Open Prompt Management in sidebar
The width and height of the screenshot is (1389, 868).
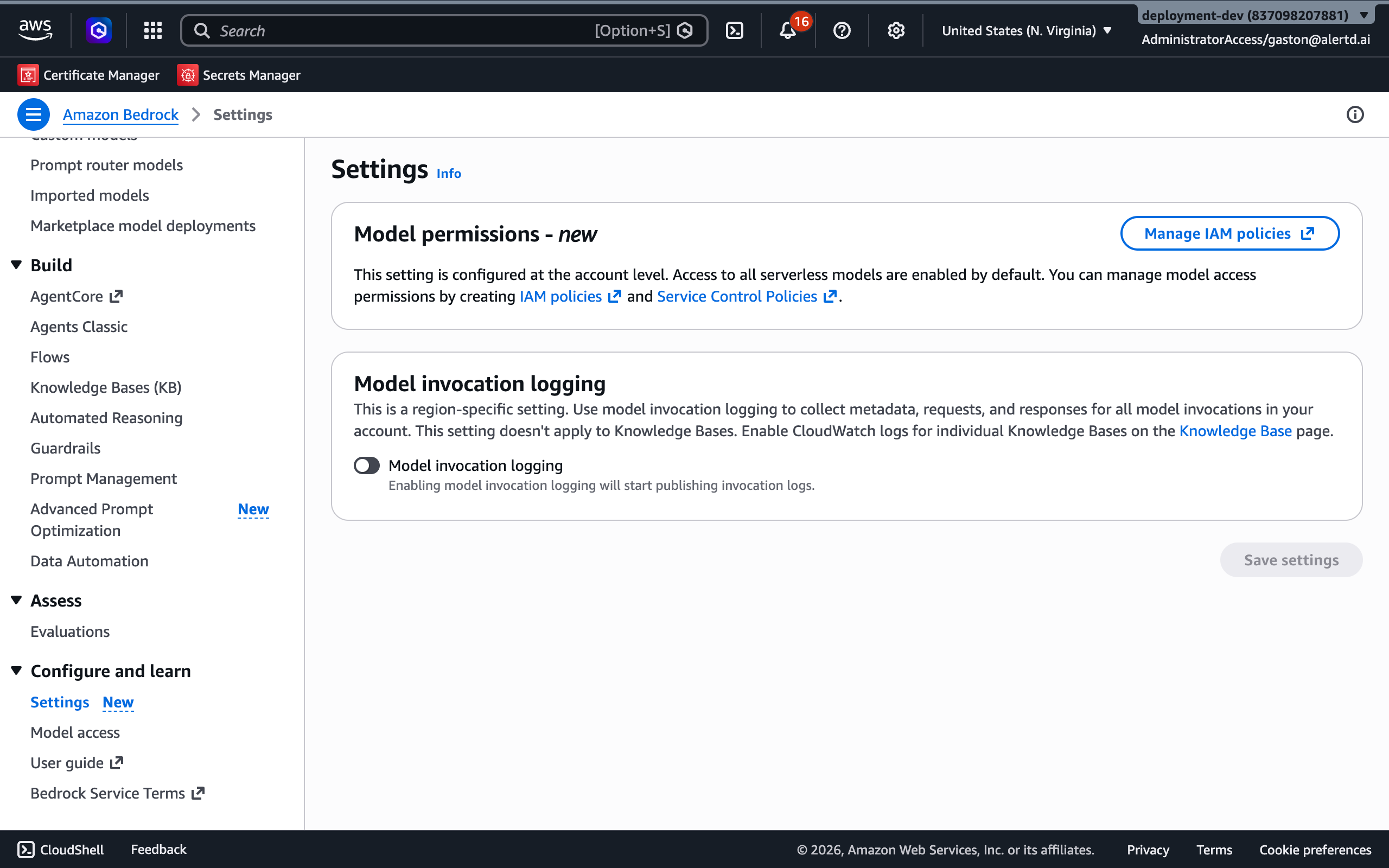(104, 480)
